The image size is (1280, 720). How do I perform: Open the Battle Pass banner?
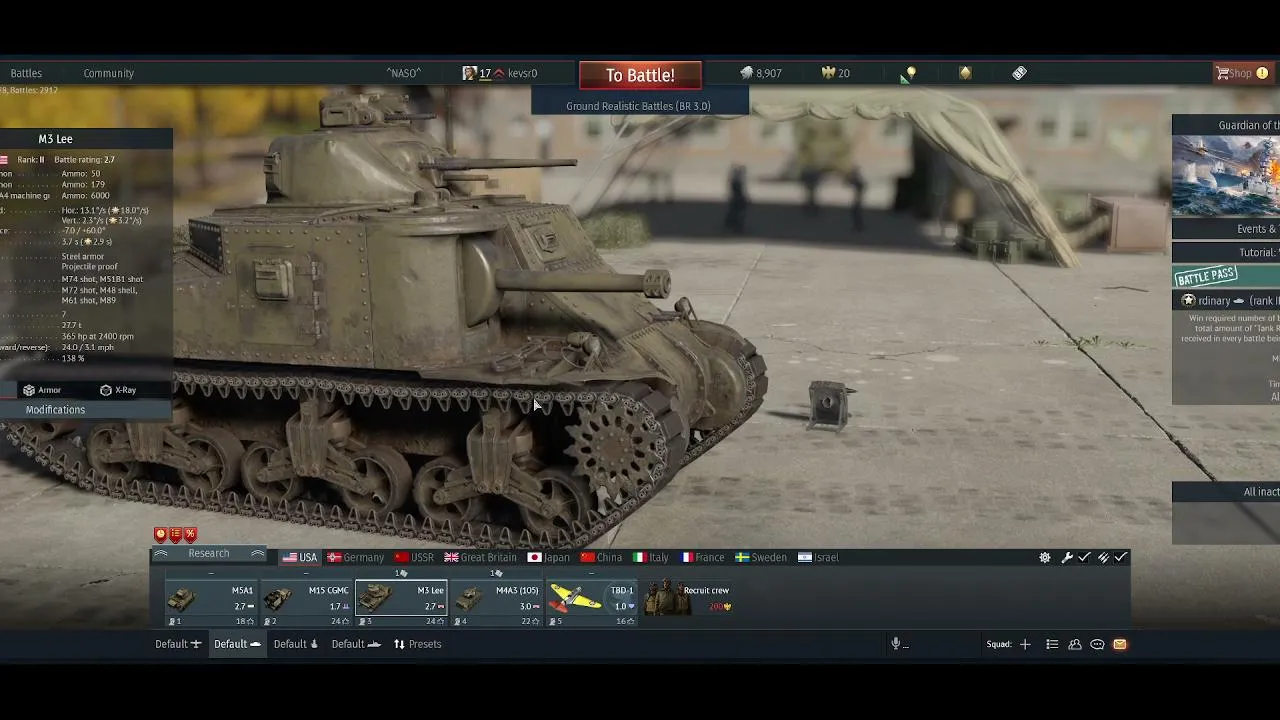point(1227,276)
